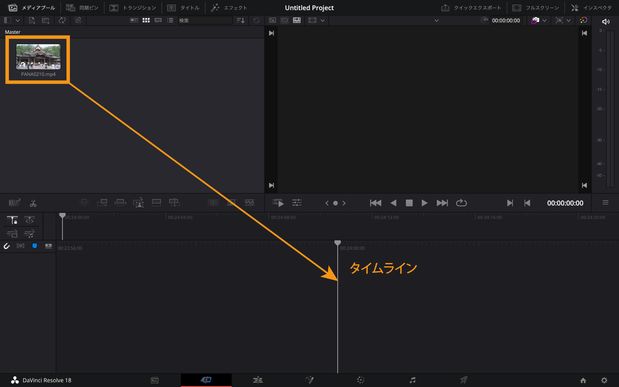Switch media pool to filmstrip view
Viewport: 619px width, 387px height.
coord(158,20)
